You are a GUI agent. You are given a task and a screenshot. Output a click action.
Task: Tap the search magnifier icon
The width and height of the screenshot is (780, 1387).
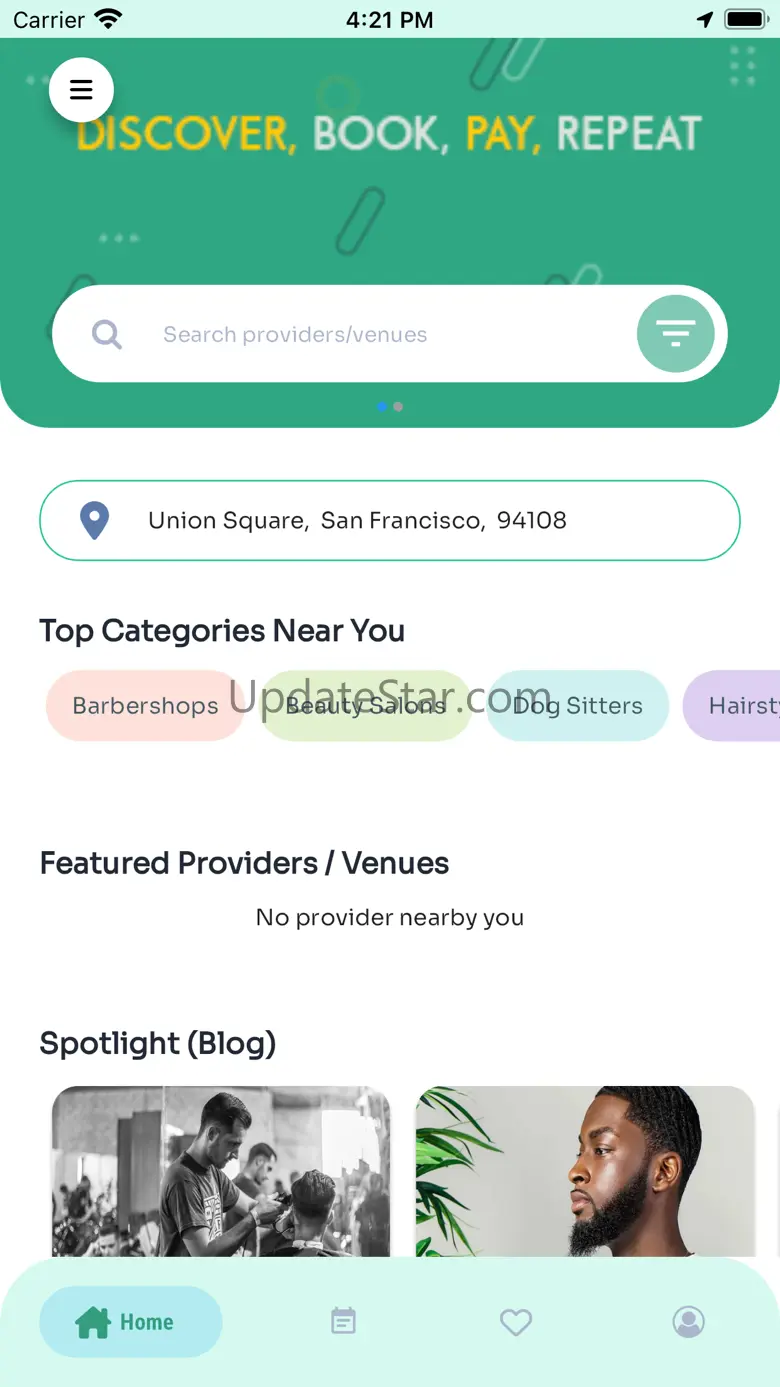(x=107, y=334)
